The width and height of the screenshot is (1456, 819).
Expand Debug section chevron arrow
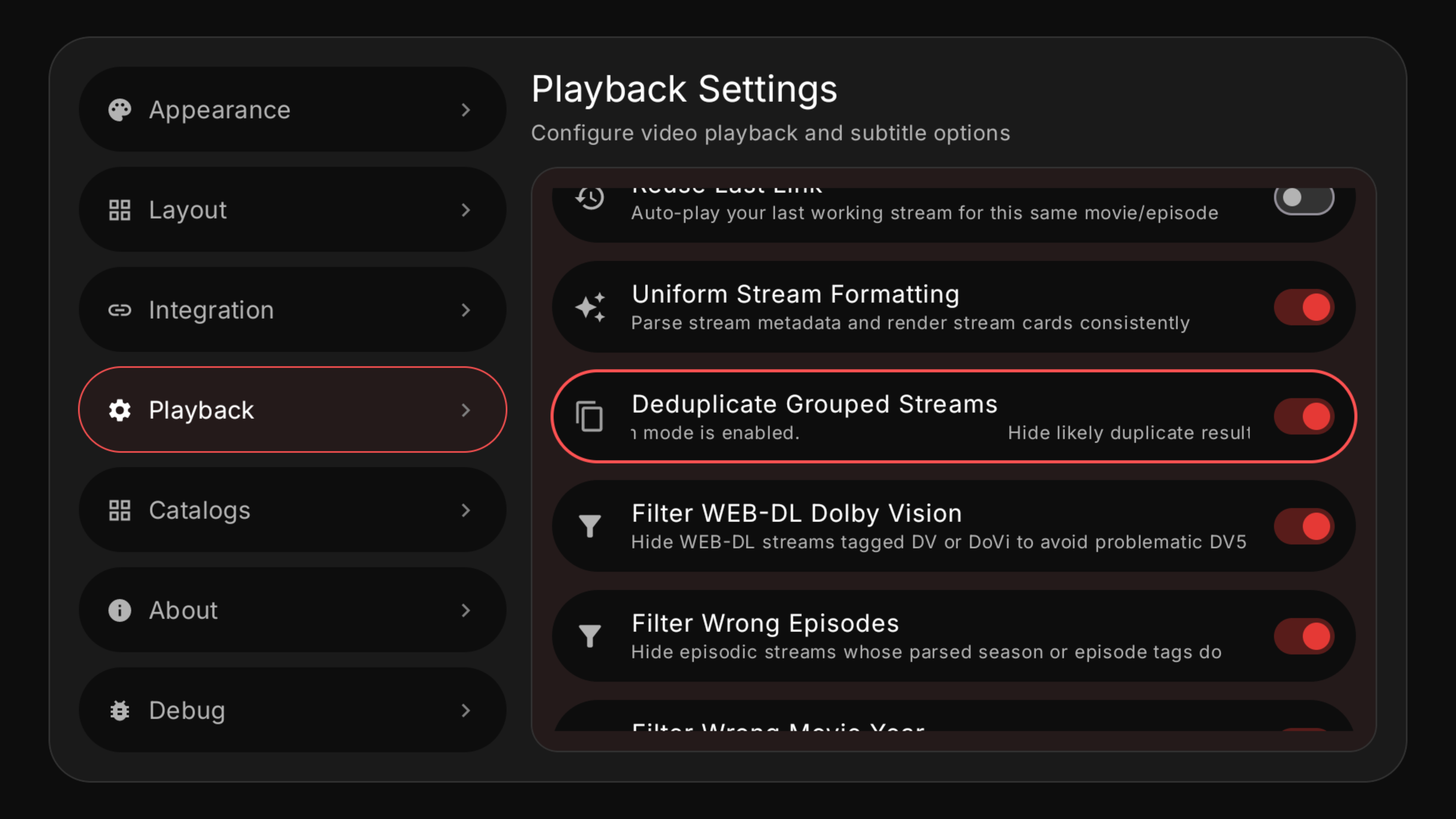tap(466, 711)
